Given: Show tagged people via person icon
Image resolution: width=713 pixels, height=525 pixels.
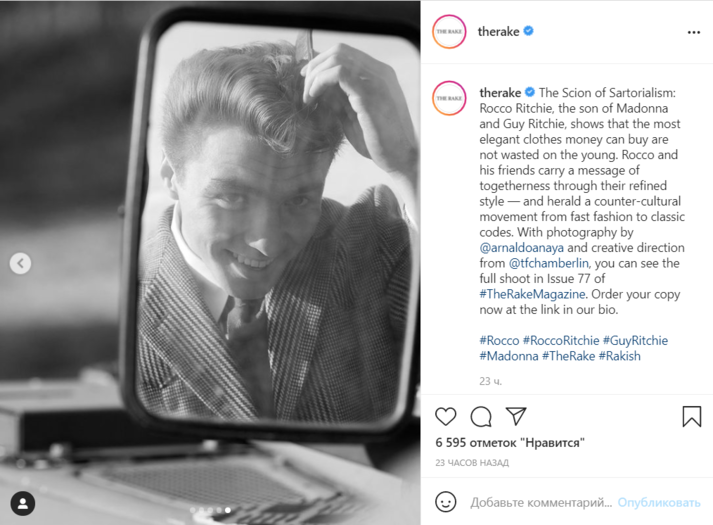Looking at the screenshot, I should coord(23,503).
